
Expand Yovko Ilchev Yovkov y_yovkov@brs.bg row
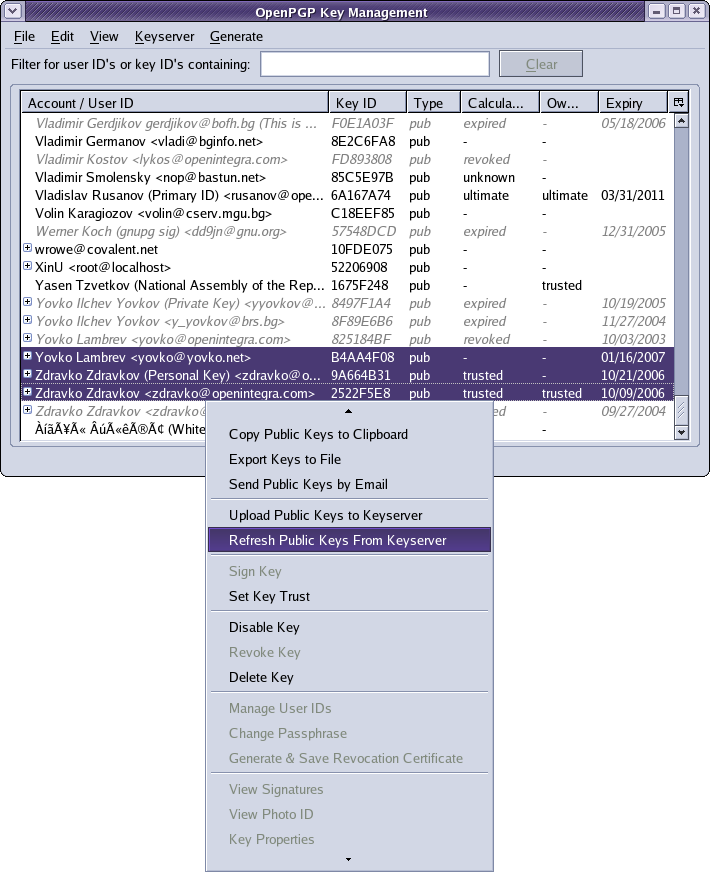click(27, 320)
